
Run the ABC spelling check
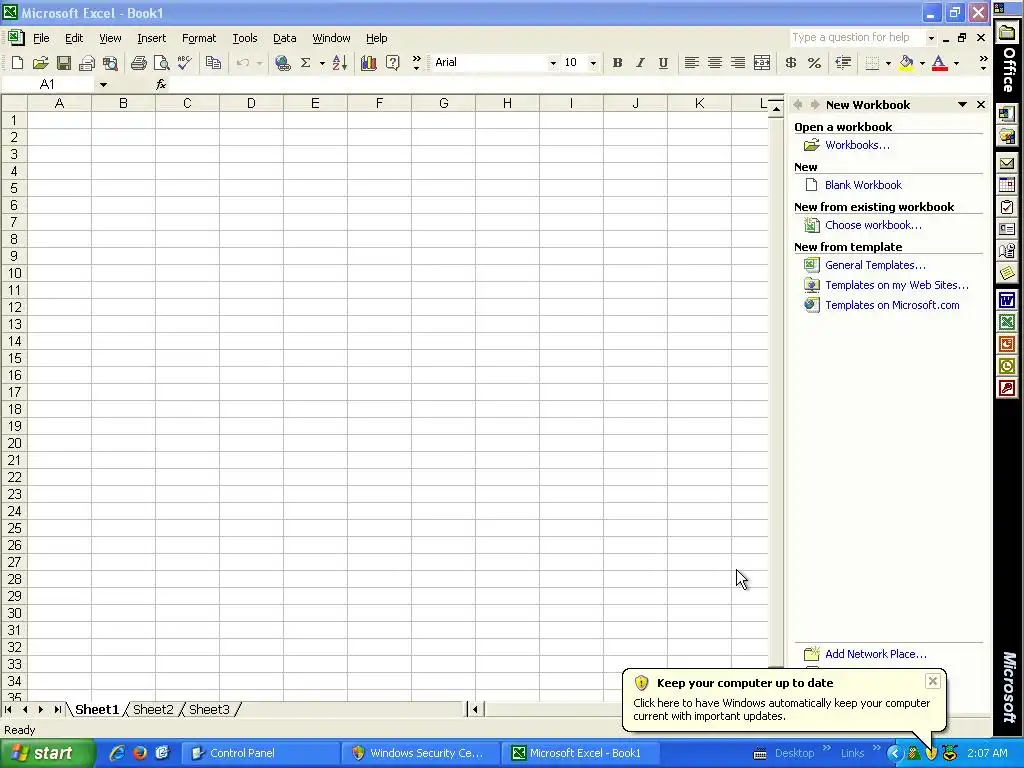pos(185,63)
